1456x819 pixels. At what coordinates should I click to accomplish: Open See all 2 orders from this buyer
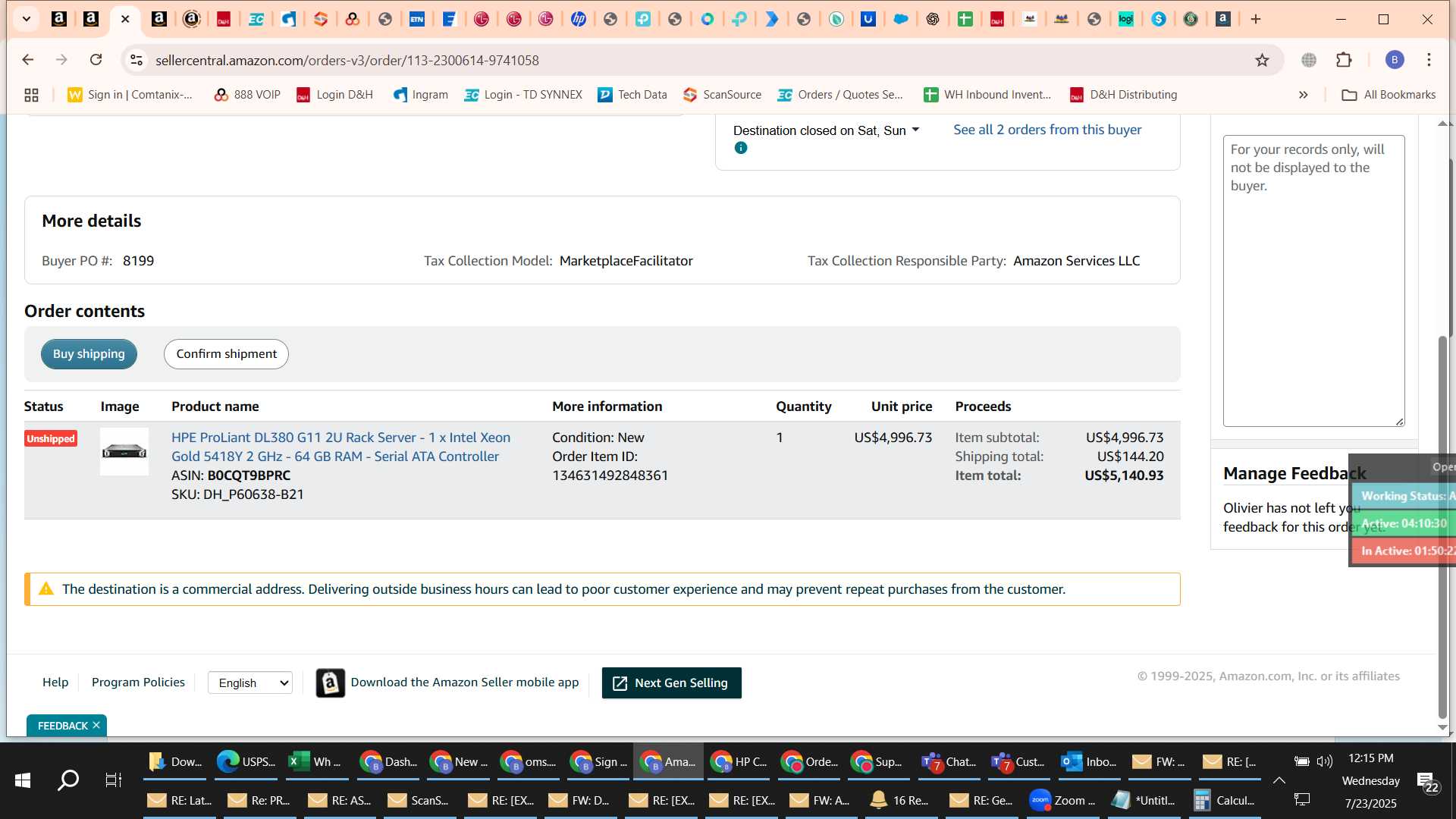[x=1046, y=130]
